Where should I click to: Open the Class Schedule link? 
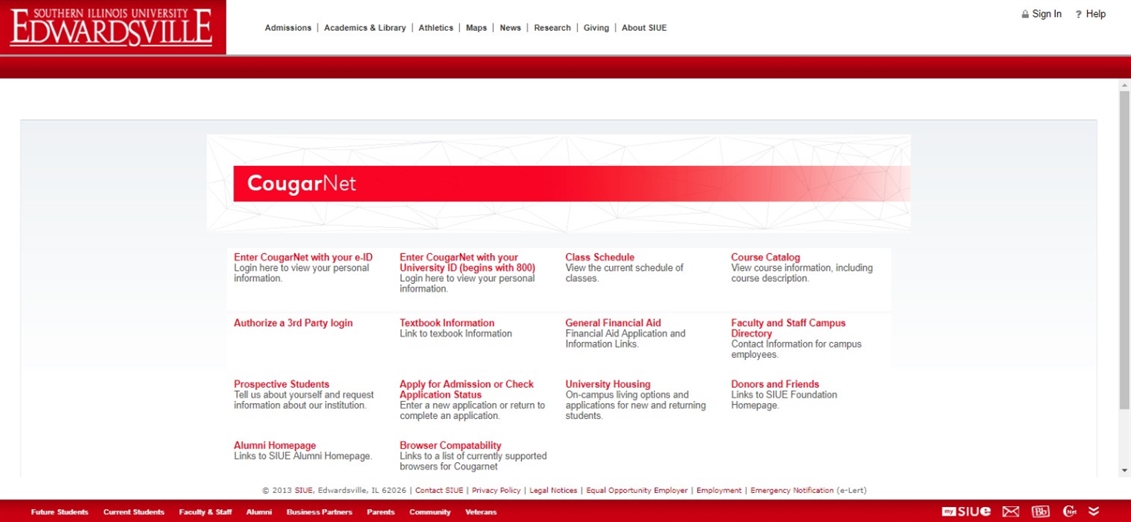click(x=599, y=257)
